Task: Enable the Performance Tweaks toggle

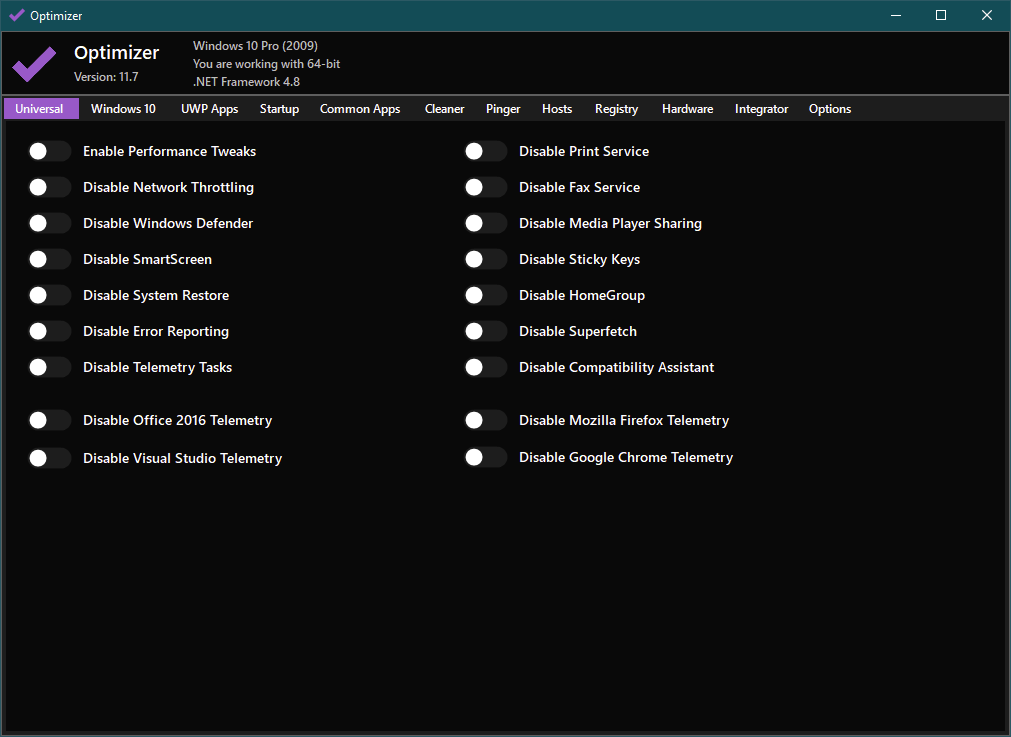Action: point(49,151)
